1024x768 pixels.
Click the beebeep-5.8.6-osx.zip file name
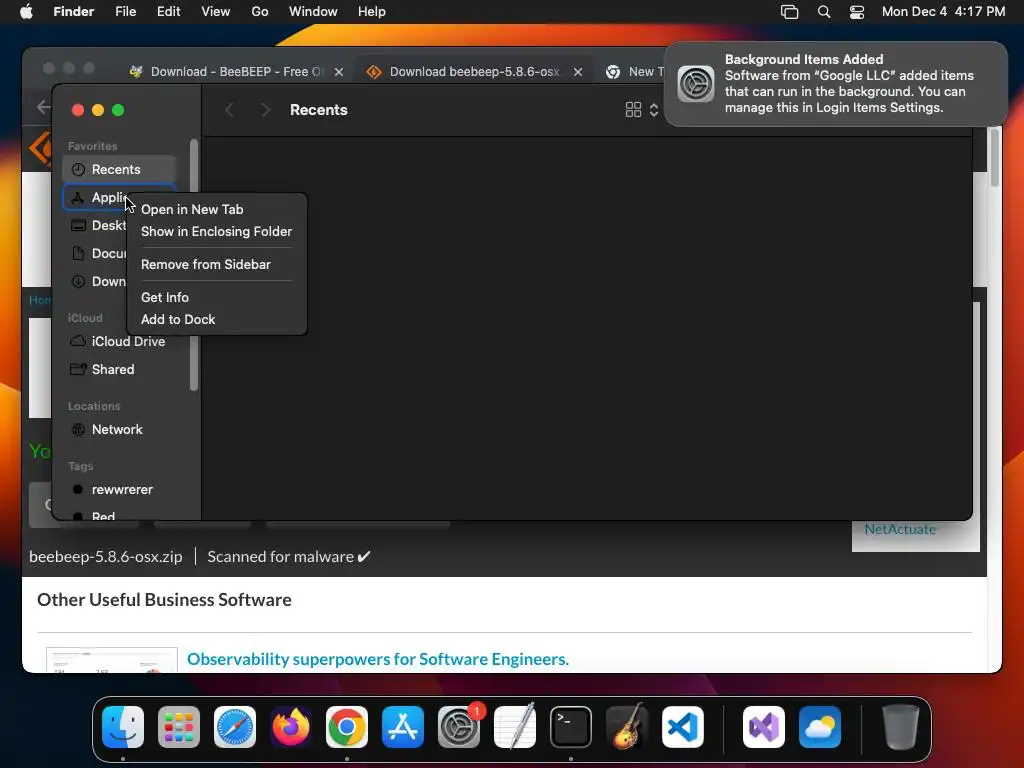point(106,557)
